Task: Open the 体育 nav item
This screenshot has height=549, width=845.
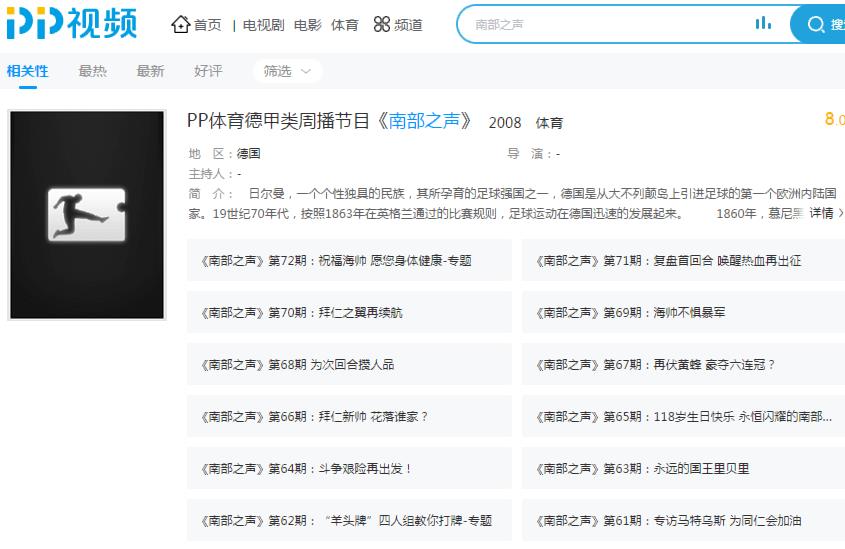Action: 345,25
